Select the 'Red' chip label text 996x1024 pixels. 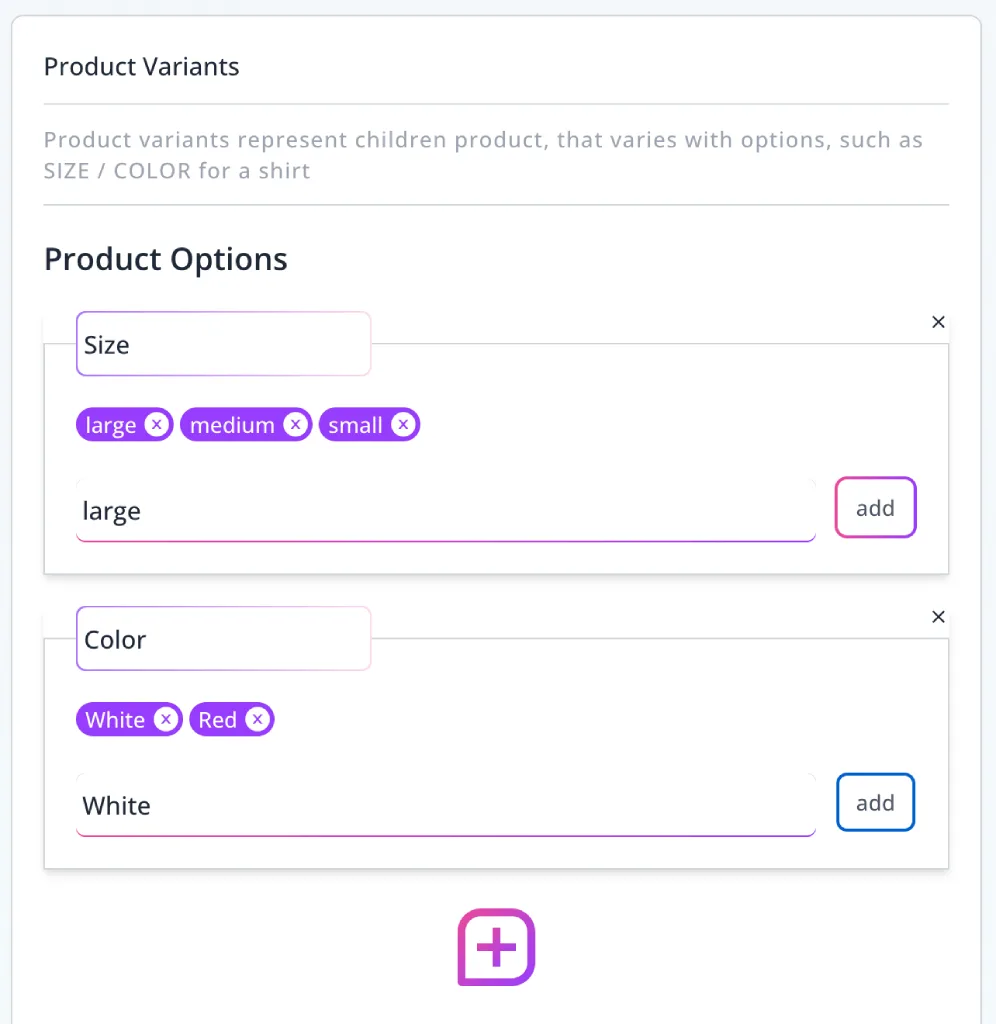(x=217, y=720)
